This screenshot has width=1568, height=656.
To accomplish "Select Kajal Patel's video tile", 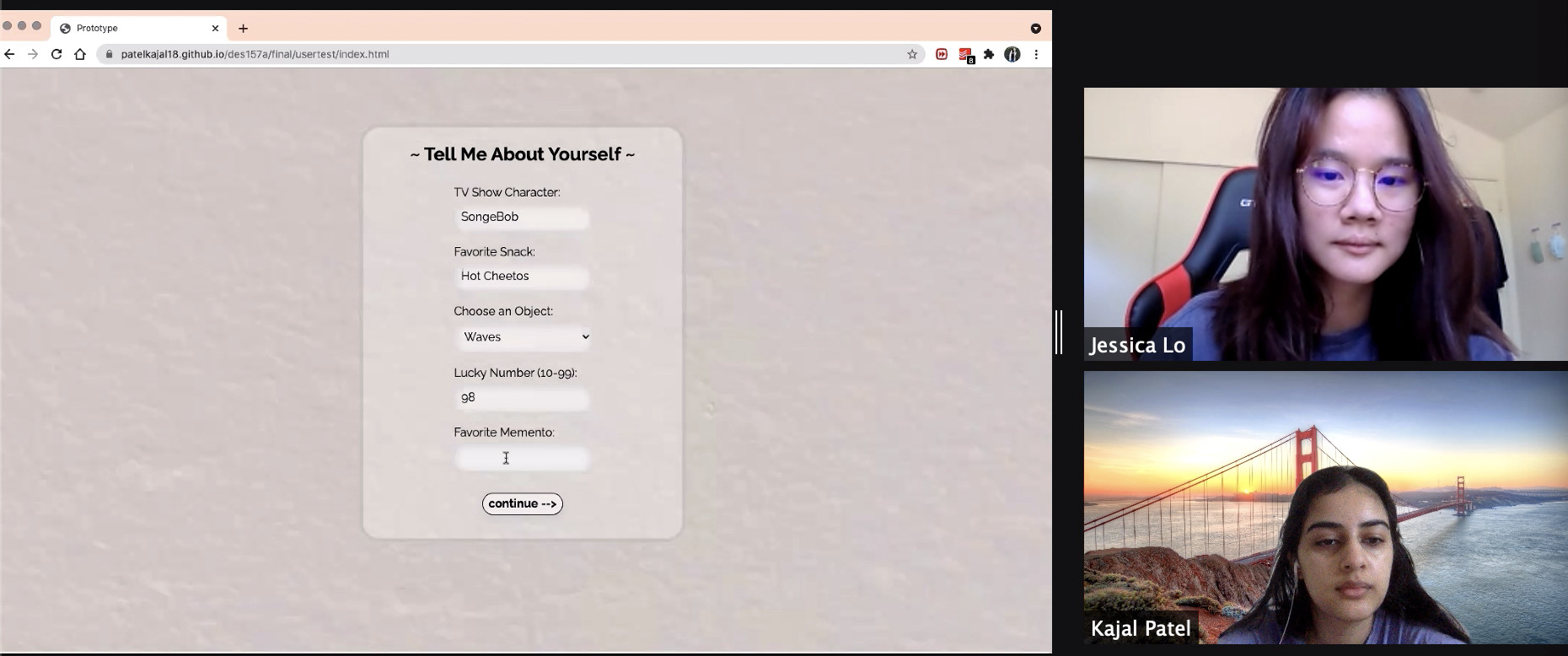I will (1326, 508).
